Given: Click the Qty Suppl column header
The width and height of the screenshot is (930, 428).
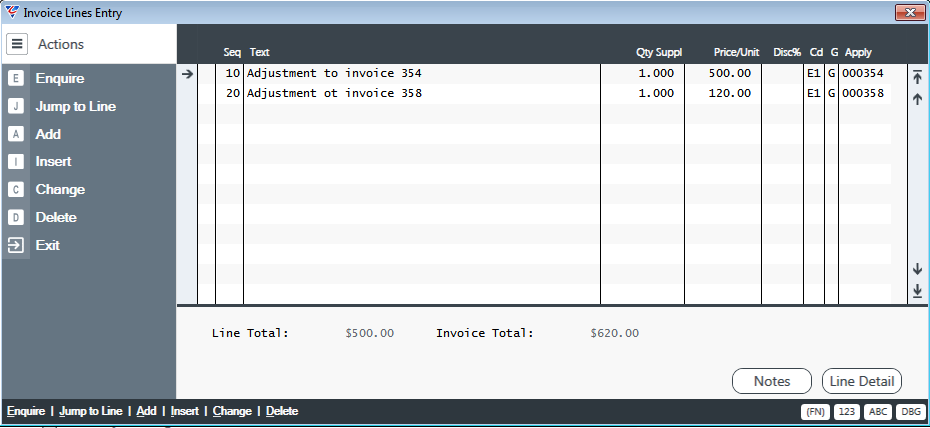Looking at the screenshot, I should coord(659,52).
